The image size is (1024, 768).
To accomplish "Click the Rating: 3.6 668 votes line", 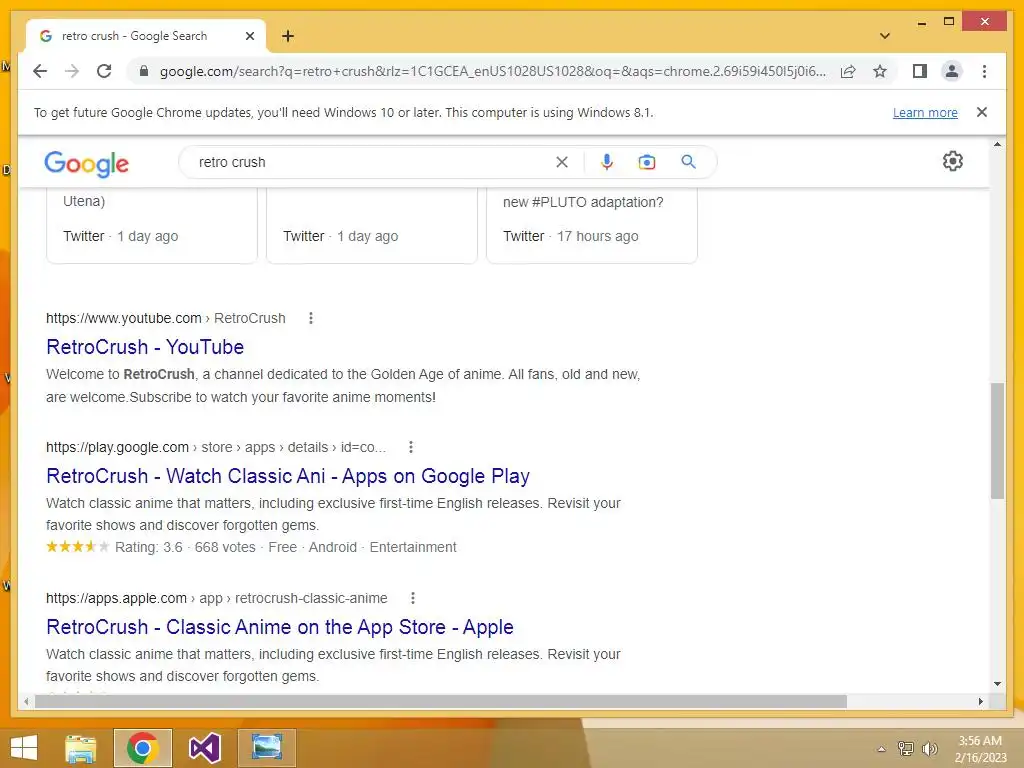I will (x=251, y=547).
